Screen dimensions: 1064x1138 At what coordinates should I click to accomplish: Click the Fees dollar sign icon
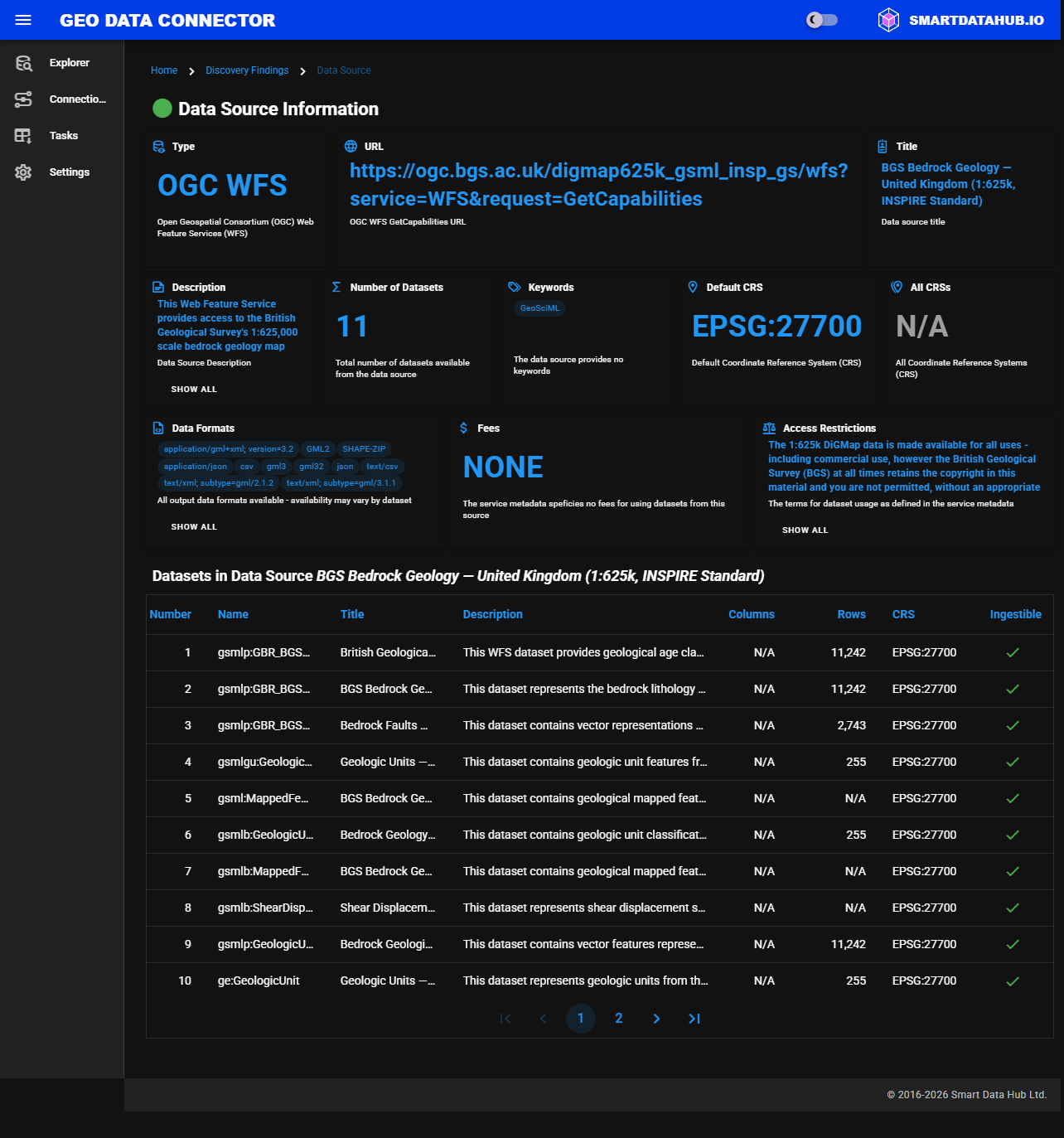463,429
